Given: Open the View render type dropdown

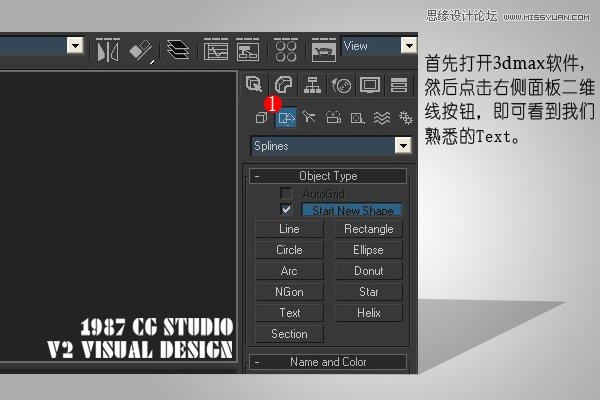Looking at the screenshot, I should (408, 46).
